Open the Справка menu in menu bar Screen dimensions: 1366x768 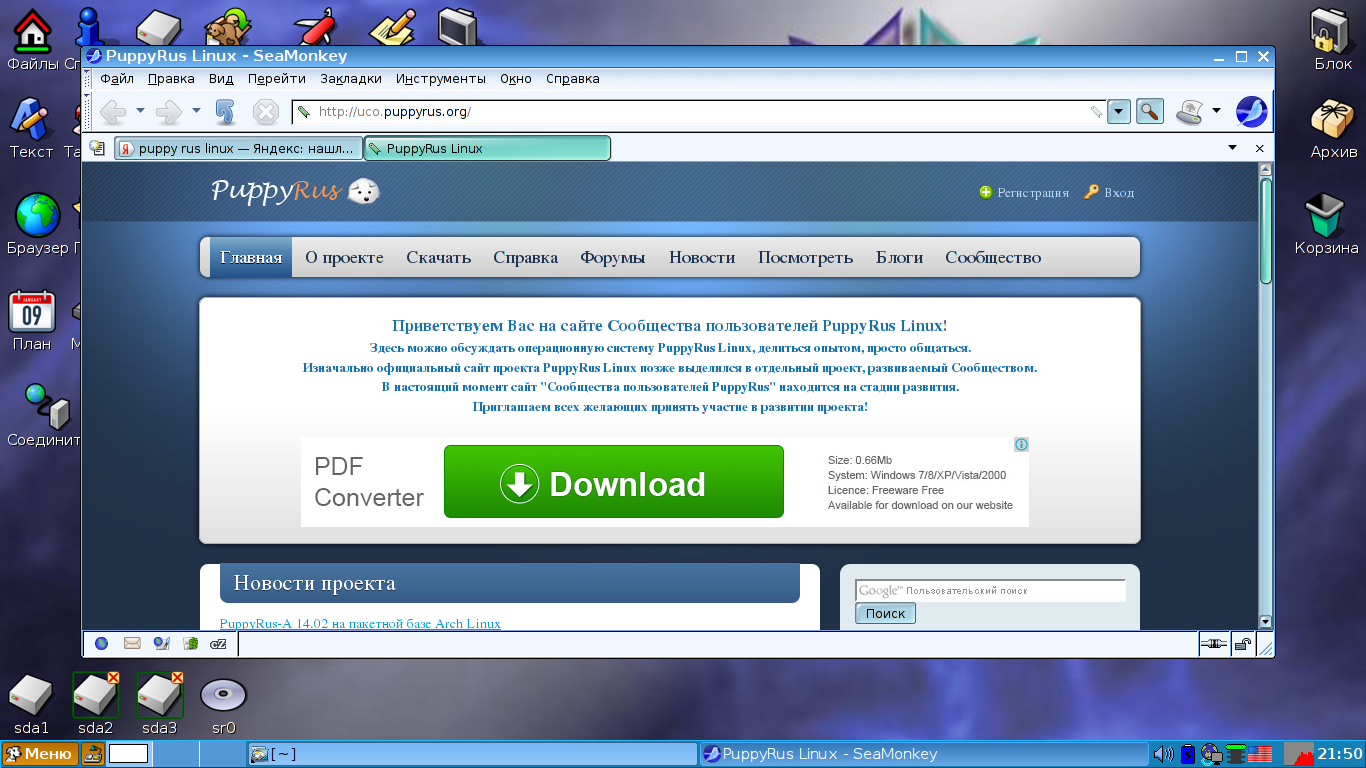(x=573, y=79)
